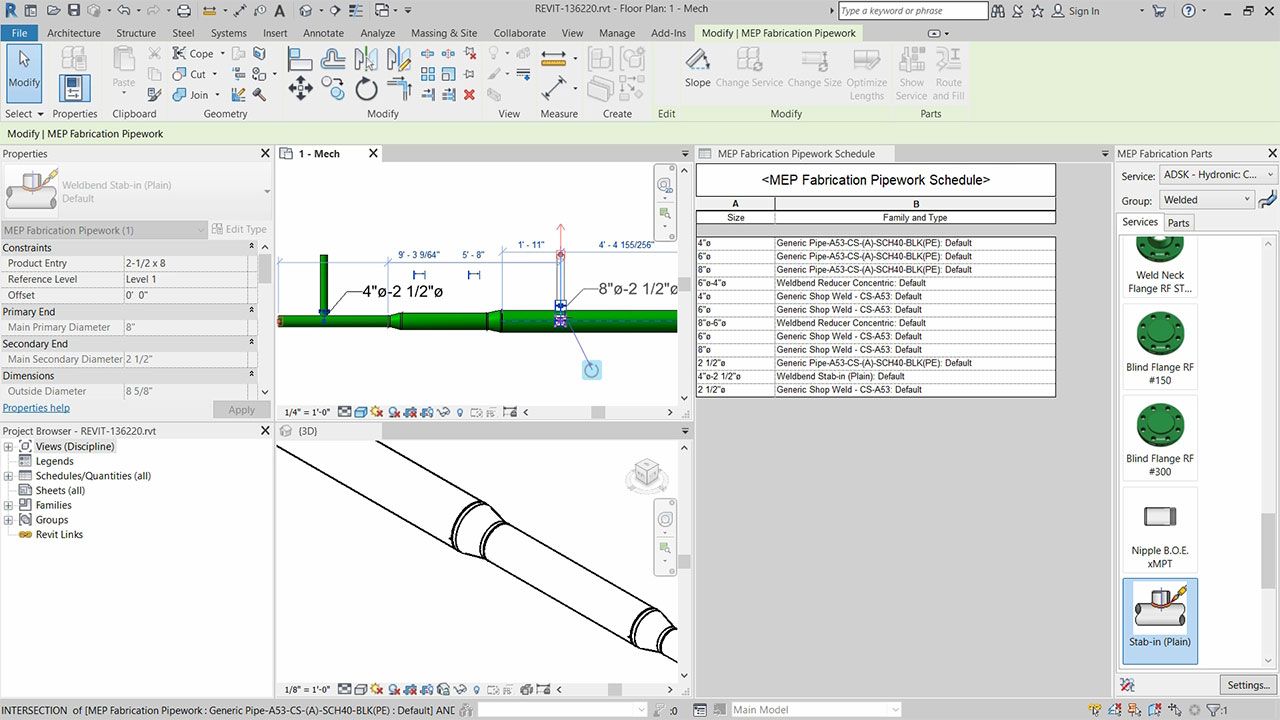Toggle Sun Path in Mech view bar

pyautogui.click(x=377, y=412)
